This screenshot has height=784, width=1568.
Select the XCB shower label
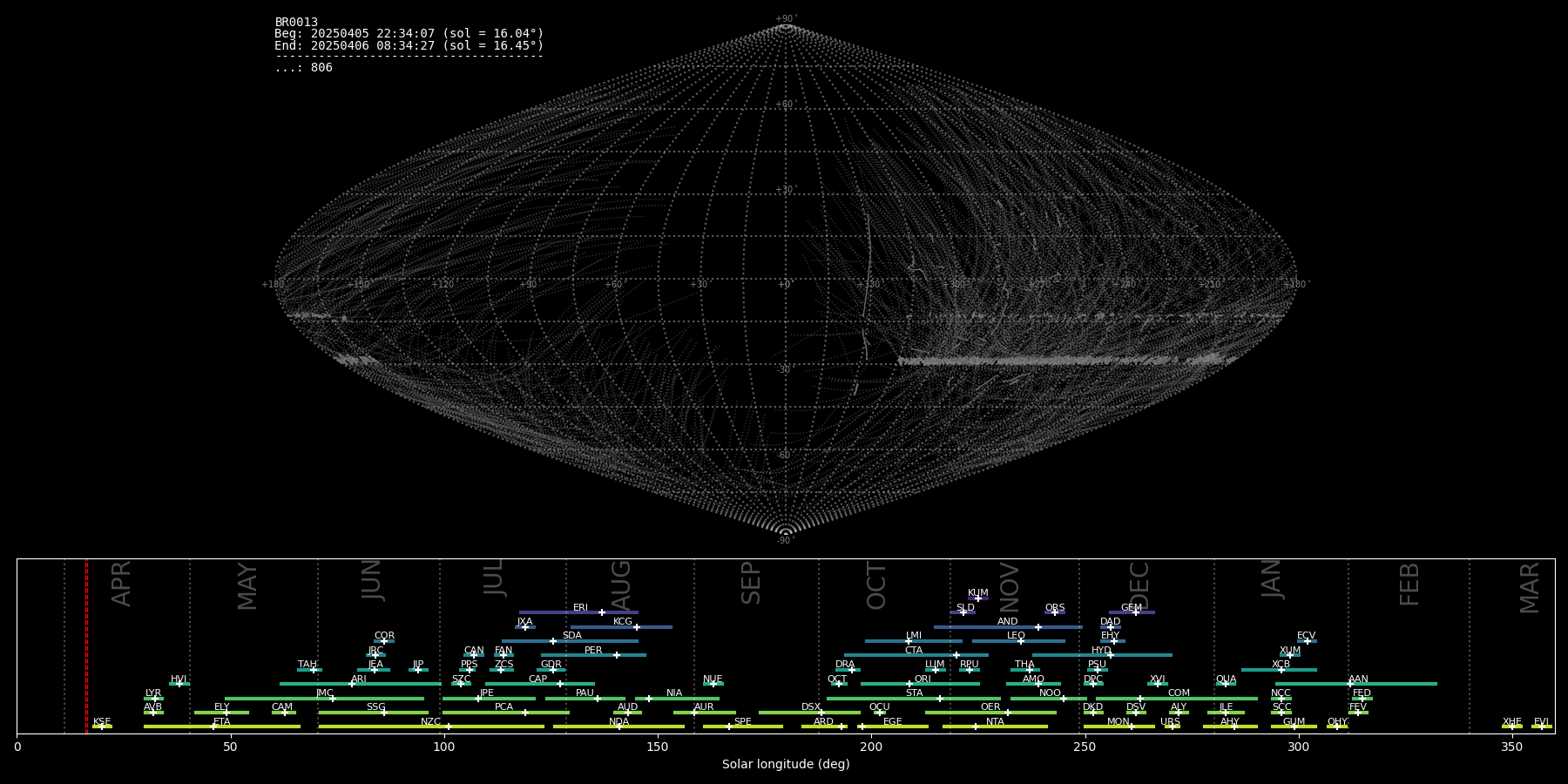pyautogui.click(x=1281, y=665)
